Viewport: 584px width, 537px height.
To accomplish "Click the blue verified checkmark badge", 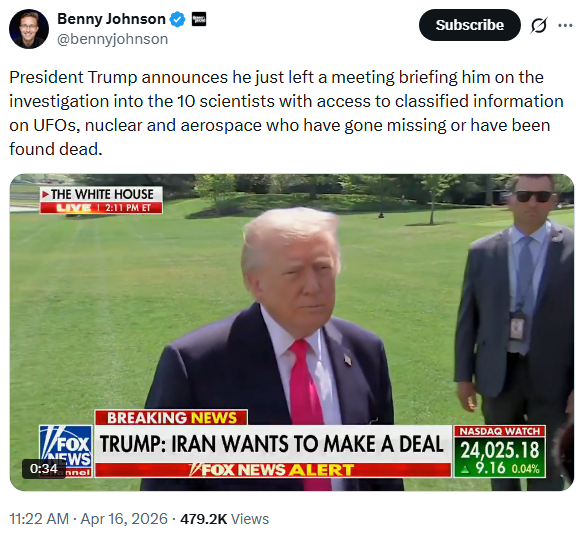I will pos(178,19).
